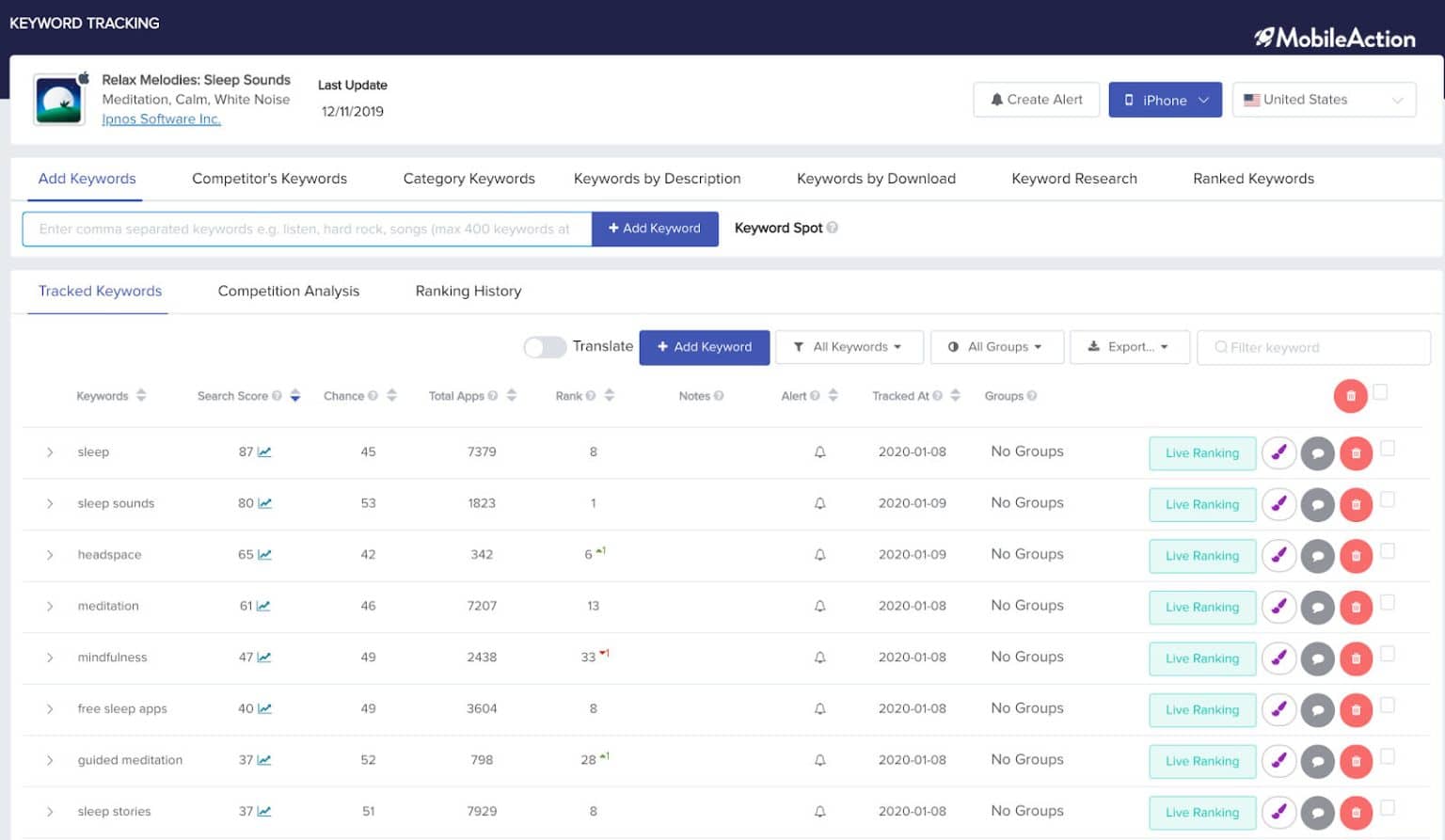Open the All Groups dropdown

[996, 347]
